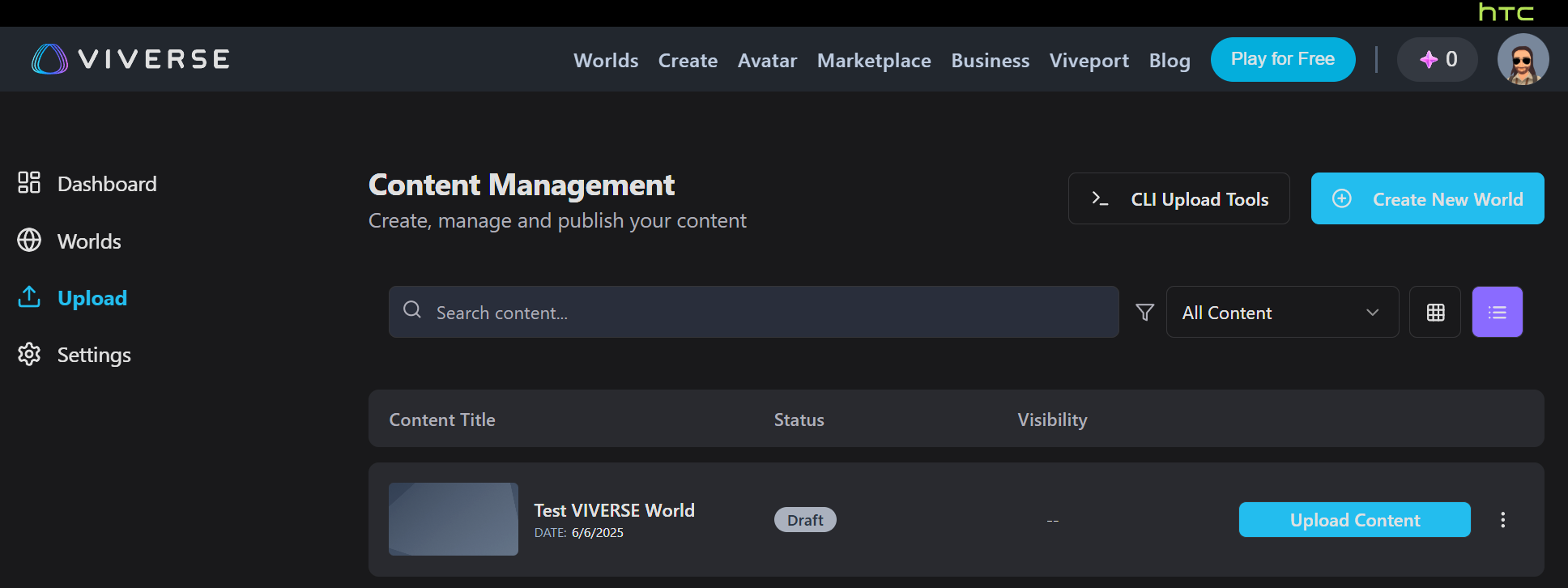1568x588 pixels.
Task: Open the user avatar profile picture
Action: (x=1523, y=59)
